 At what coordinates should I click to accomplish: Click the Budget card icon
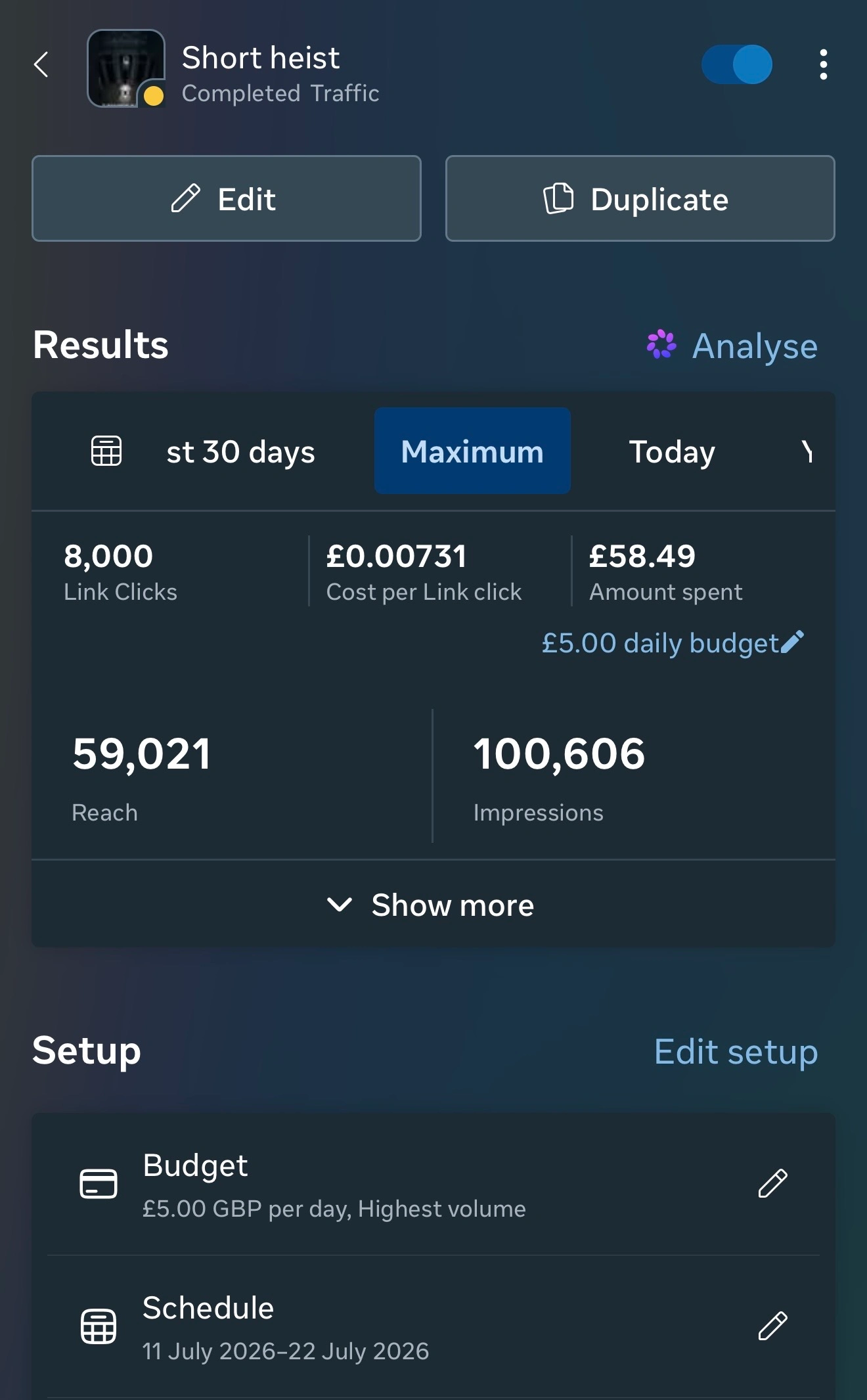(x=99, y=1184)
